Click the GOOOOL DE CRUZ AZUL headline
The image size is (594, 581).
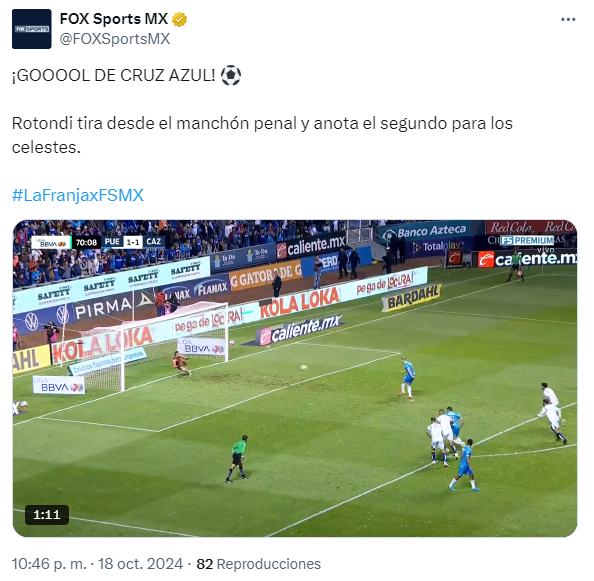(x=114, y=75)
